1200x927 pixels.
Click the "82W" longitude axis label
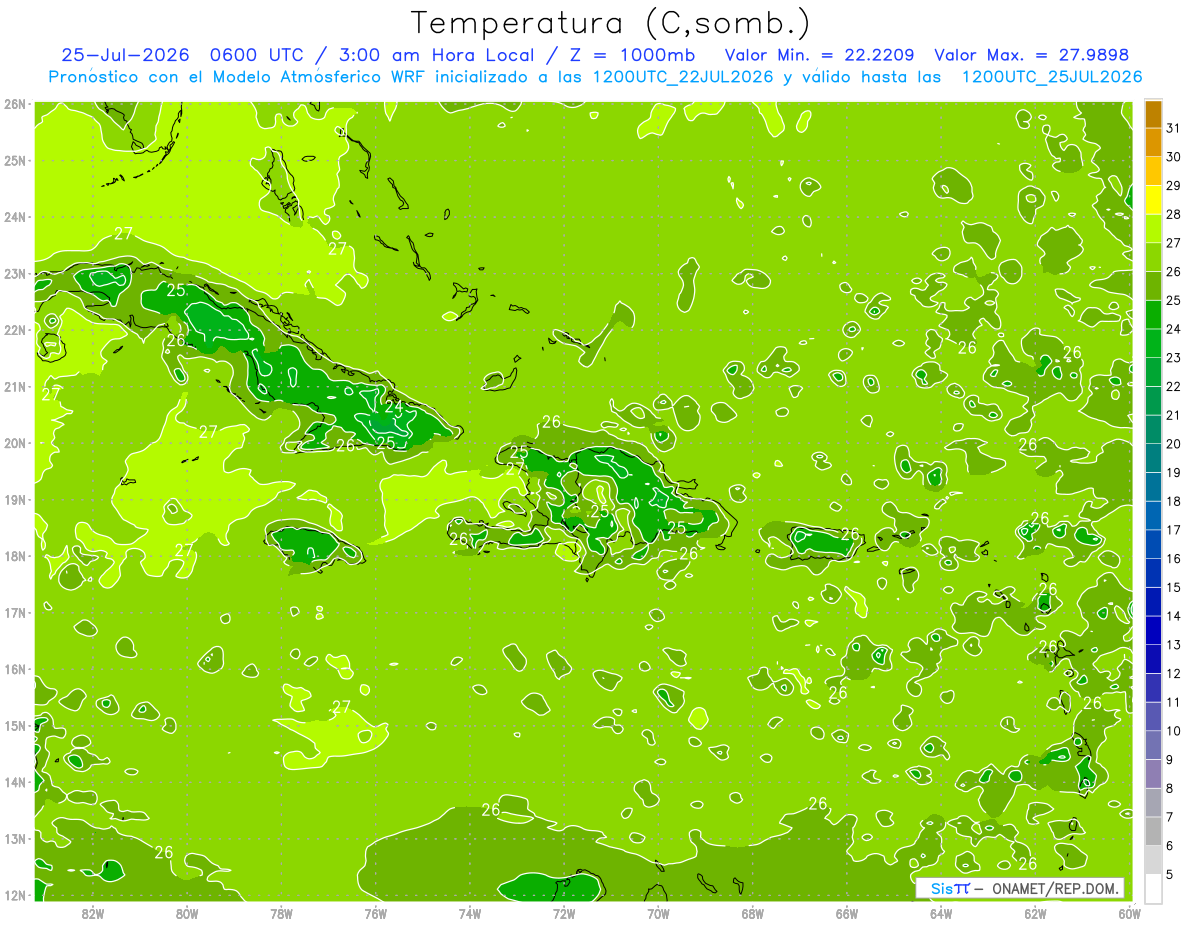[93, 914]
